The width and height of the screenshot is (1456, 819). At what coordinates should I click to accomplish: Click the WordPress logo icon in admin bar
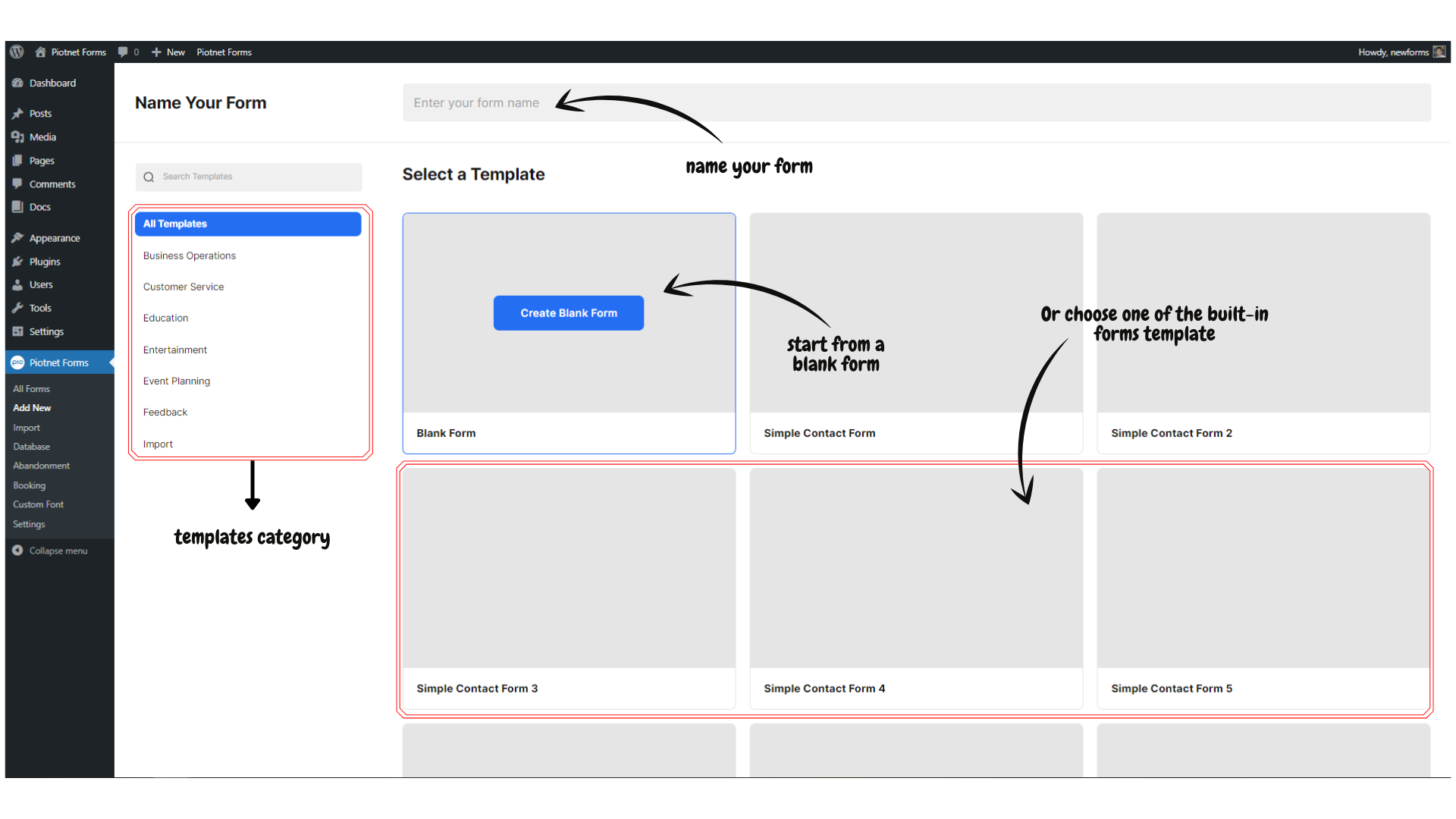point(17,52)
